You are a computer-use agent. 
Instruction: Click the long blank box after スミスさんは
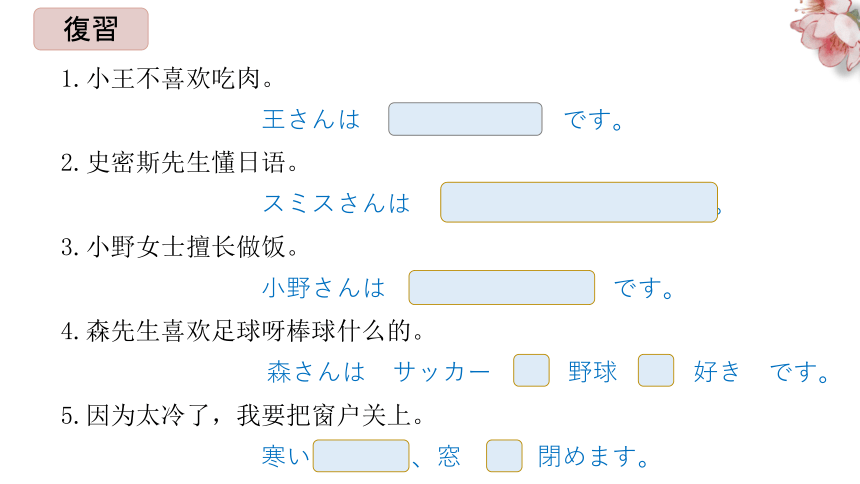(579, 202)
